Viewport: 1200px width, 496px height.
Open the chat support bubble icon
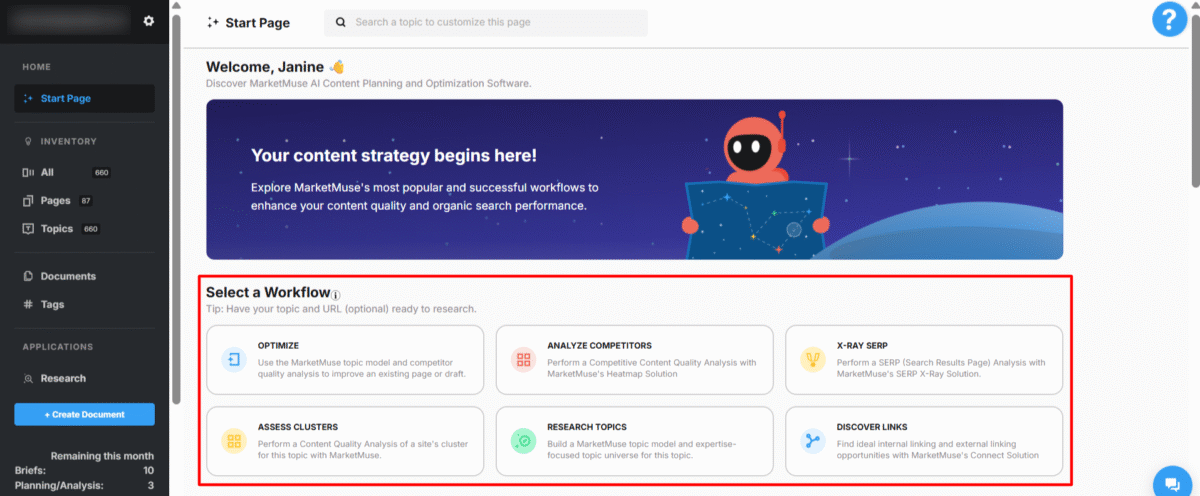tap(1170, 484)
